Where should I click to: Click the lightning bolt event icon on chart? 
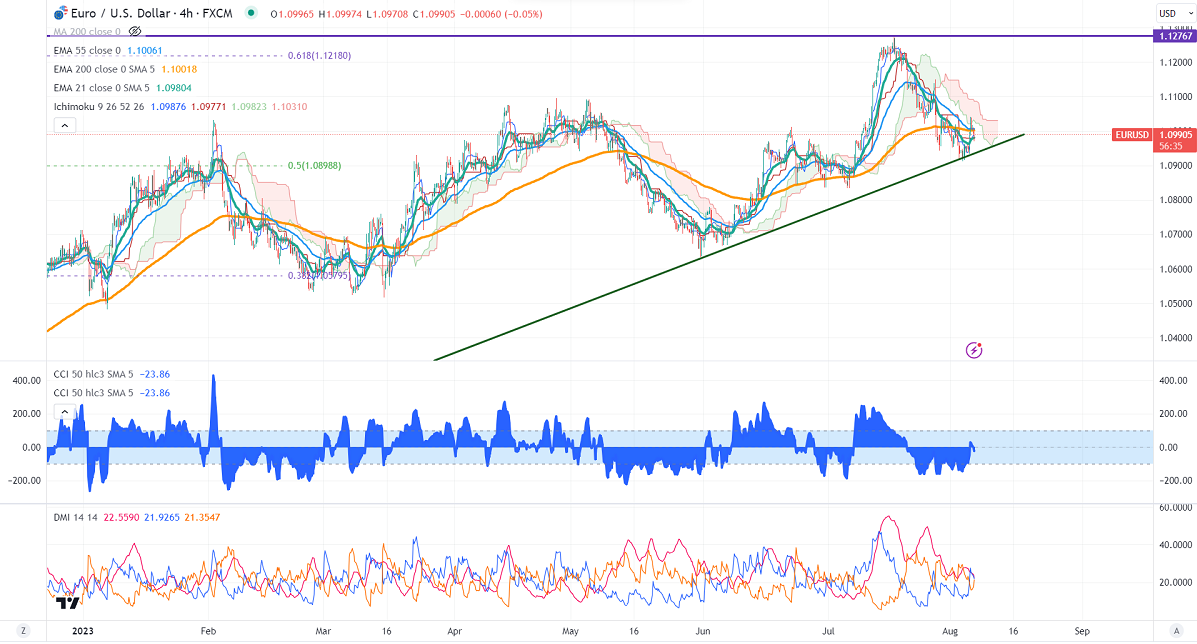tap(973, 350)
